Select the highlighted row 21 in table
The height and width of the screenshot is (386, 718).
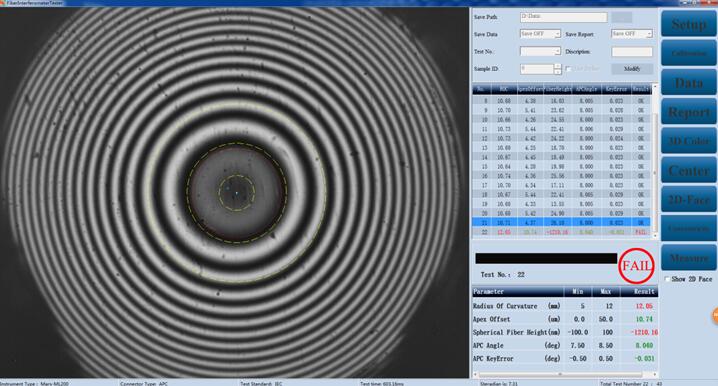[561, 223]
